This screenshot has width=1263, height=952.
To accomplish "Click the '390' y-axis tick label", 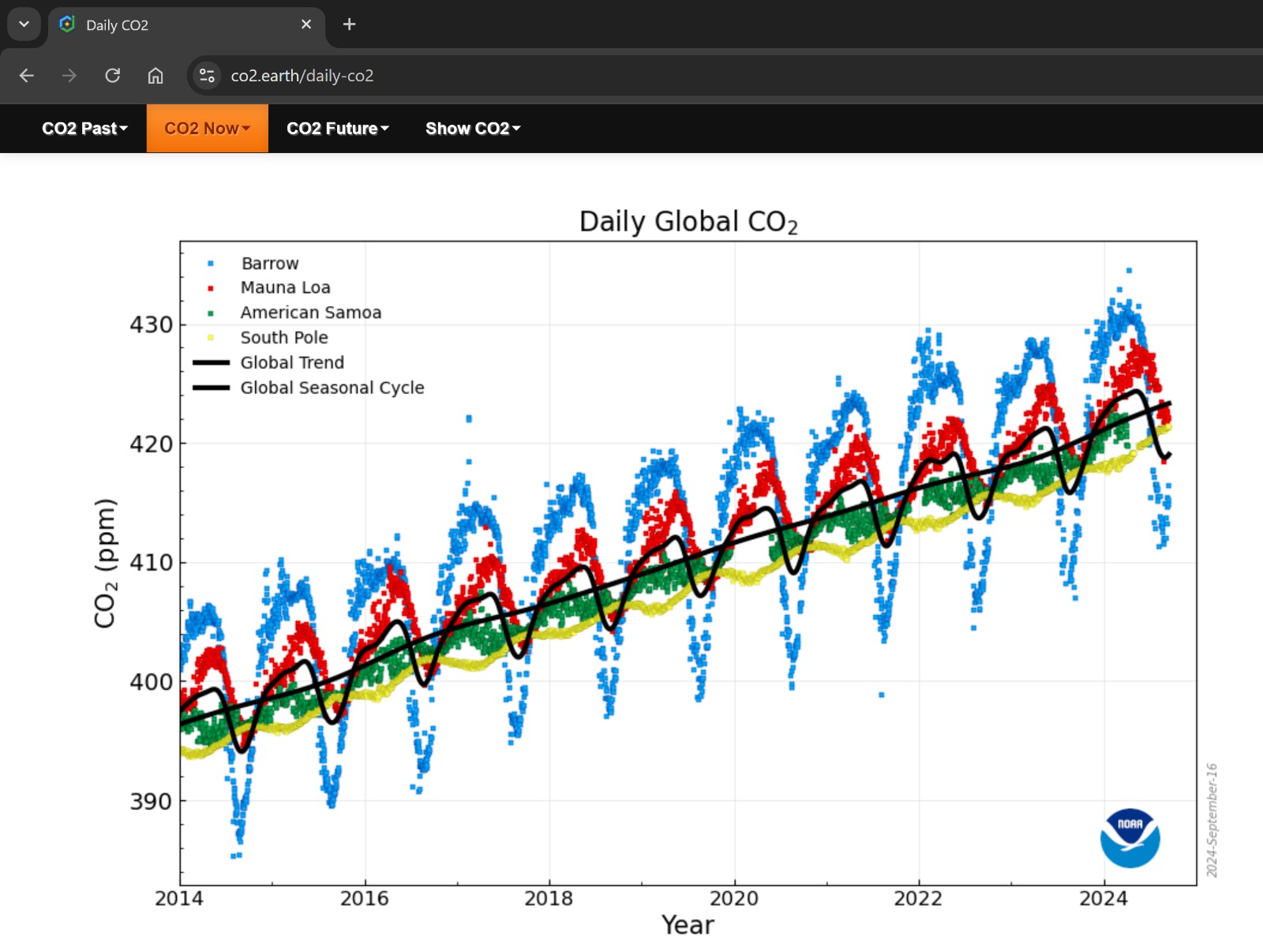I will click(151, 801).
